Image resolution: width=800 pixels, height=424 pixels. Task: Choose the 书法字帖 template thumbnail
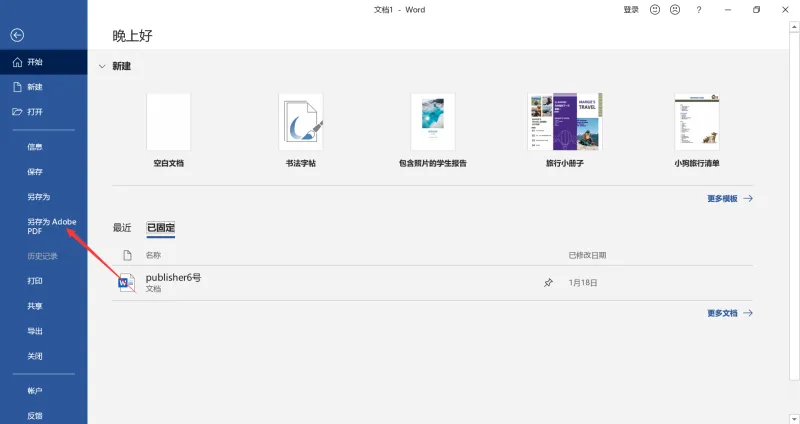pos(301,121)
